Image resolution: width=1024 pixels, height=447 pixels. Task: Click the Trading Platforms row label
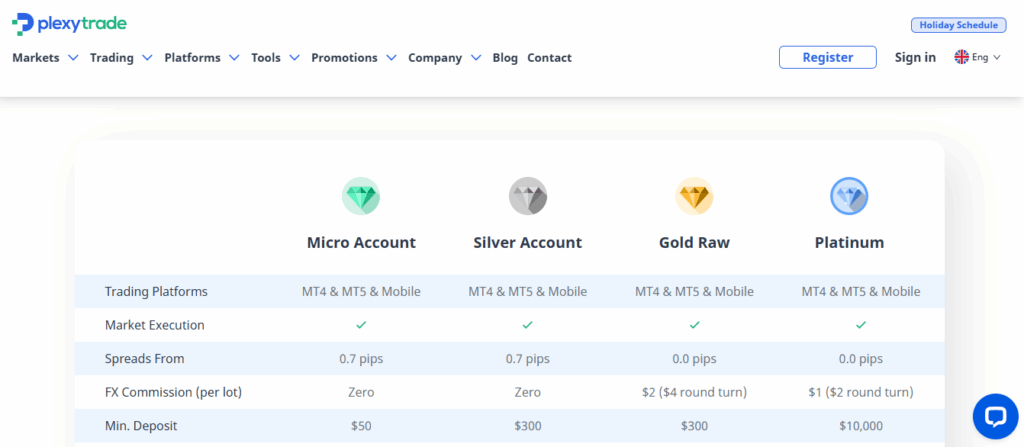click(x=156, y=291)
